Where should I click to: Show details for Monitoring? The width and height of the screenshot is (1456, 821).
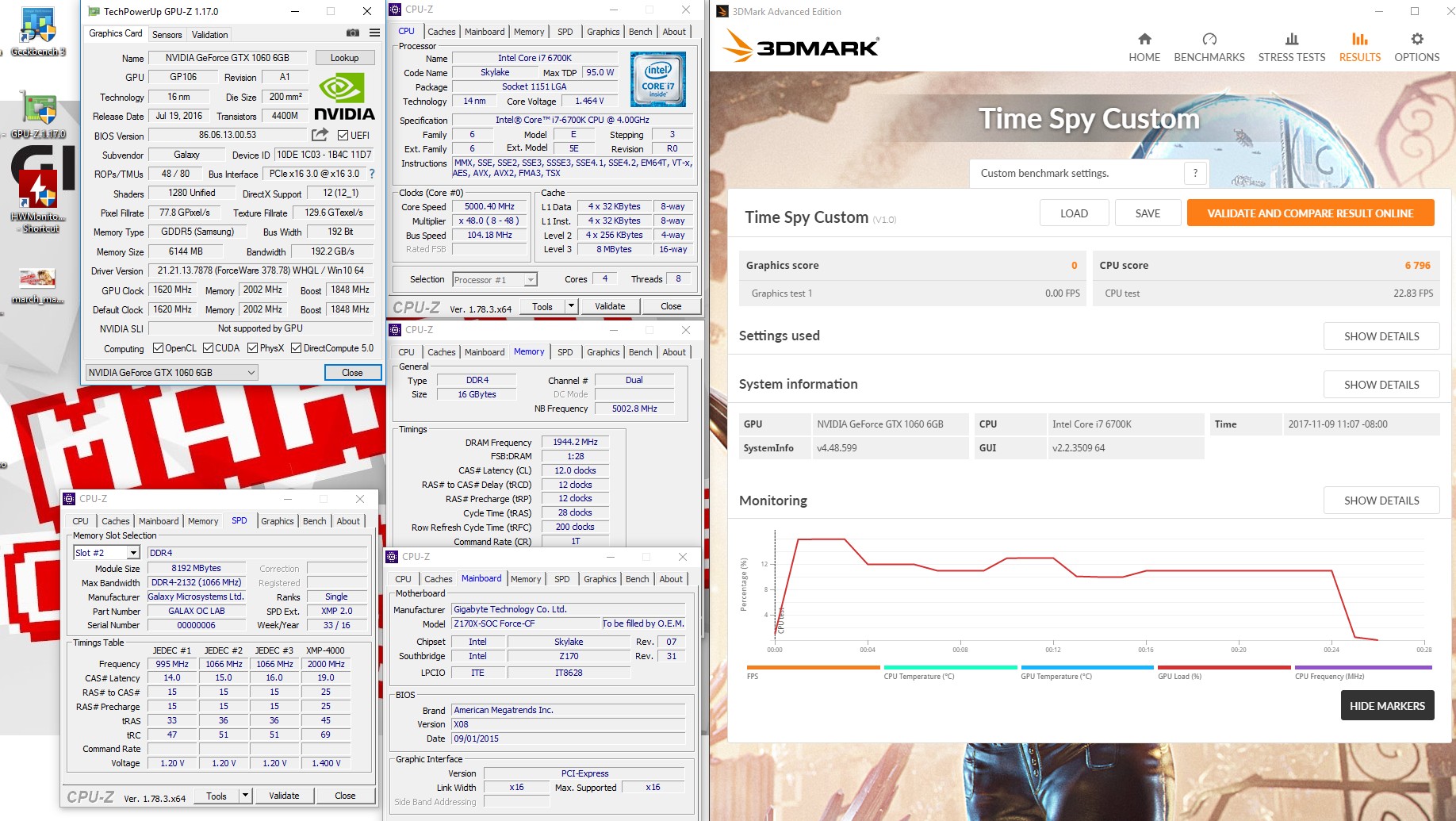(x=1381, y=501)
